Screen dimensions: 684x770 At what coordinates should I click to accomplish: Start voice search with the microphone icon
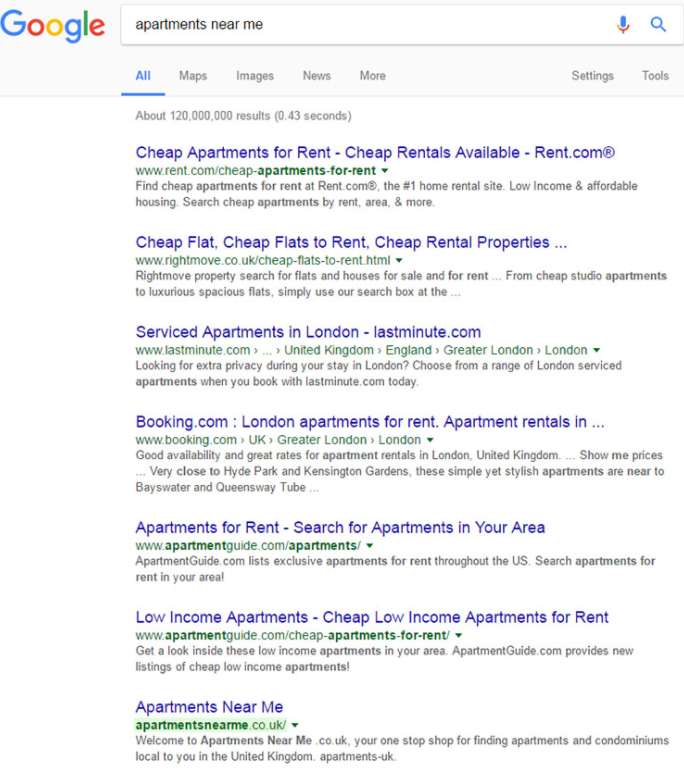click(623, 24)
